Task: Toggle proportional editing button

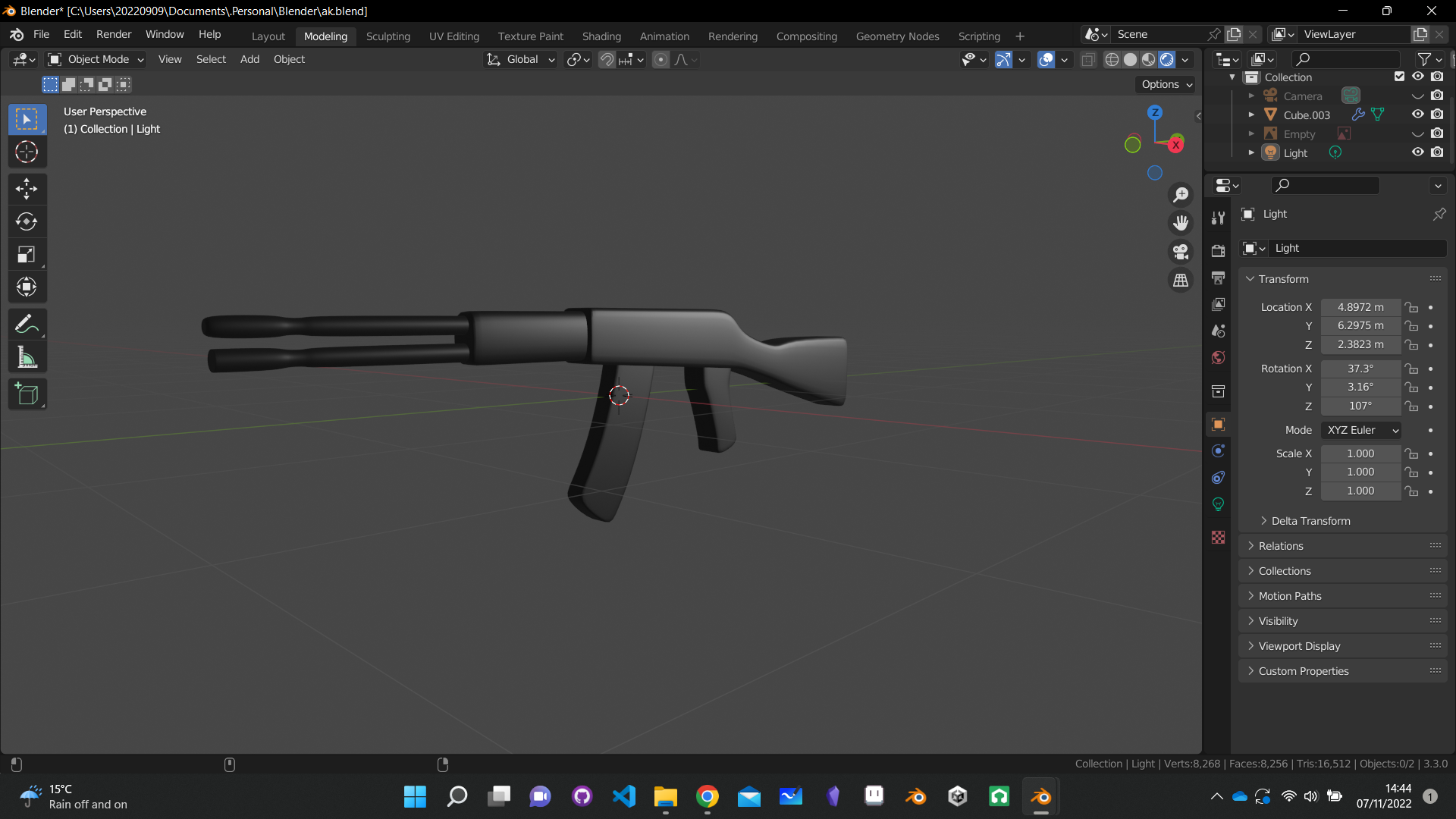Action: point(661,59)
